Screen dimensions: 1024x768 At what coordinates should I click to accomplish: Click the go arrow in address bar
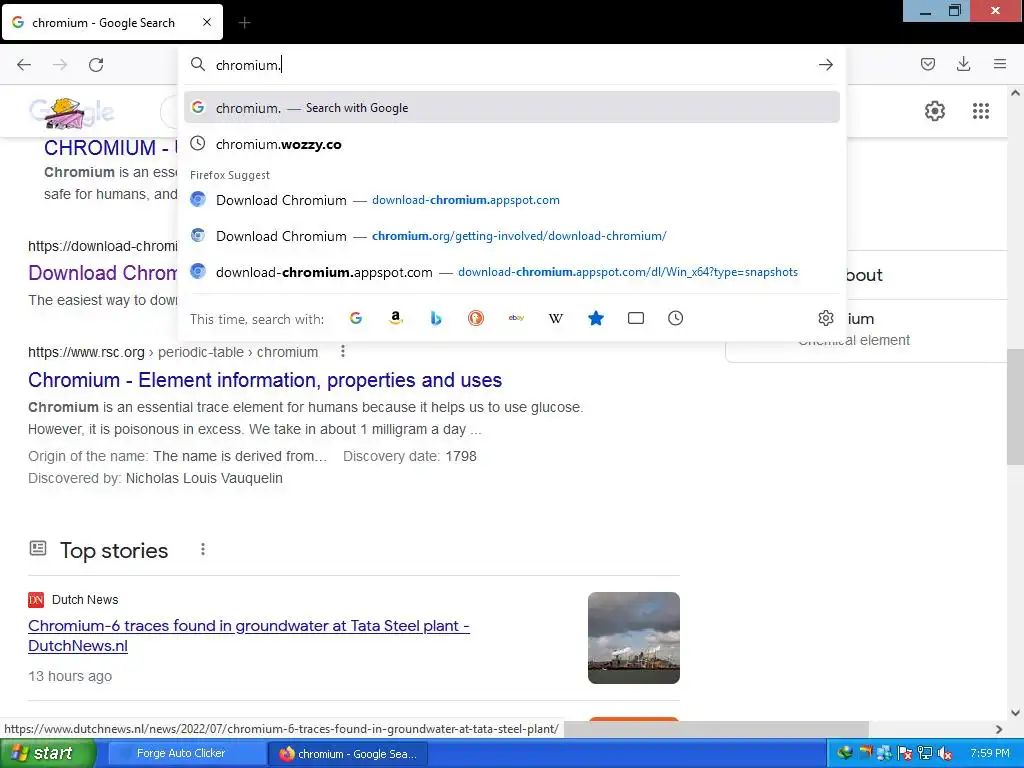(825, 65)
